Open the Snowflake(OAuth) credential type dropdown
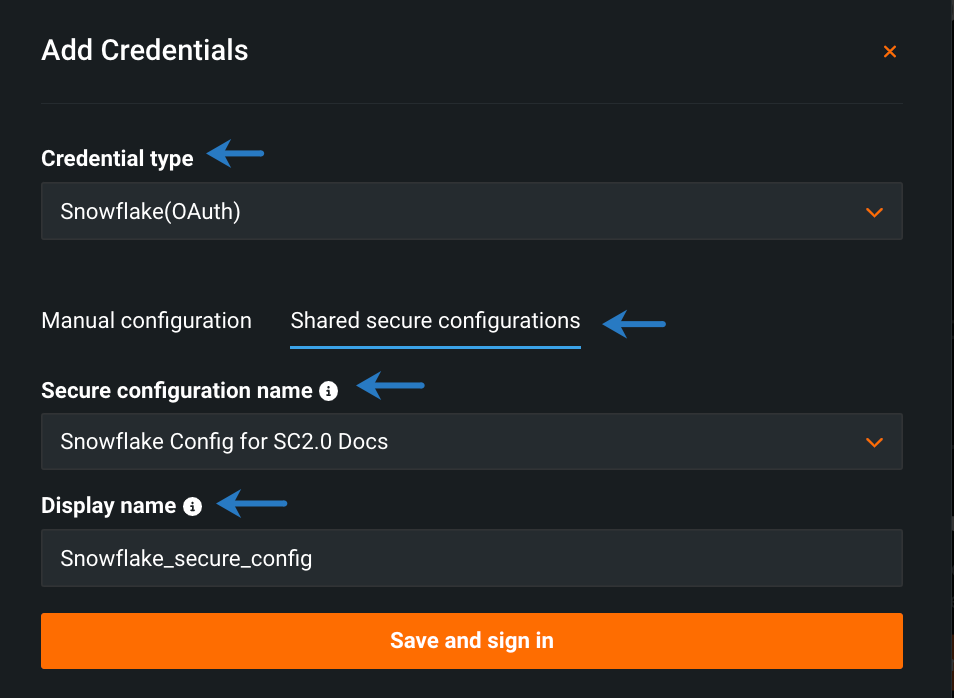The width and height of the screenshot is (954, 698). 471,211
